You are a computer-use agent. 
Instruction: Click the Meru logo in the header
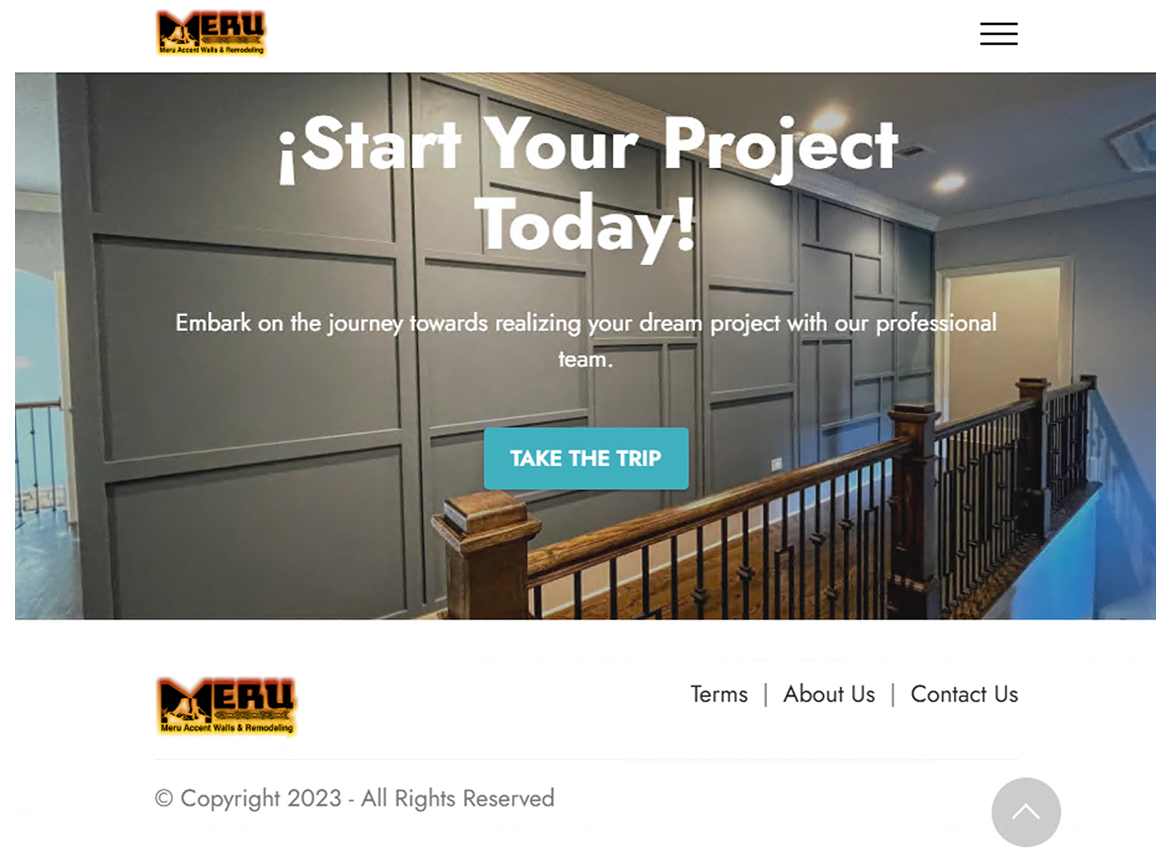(211, 32)
